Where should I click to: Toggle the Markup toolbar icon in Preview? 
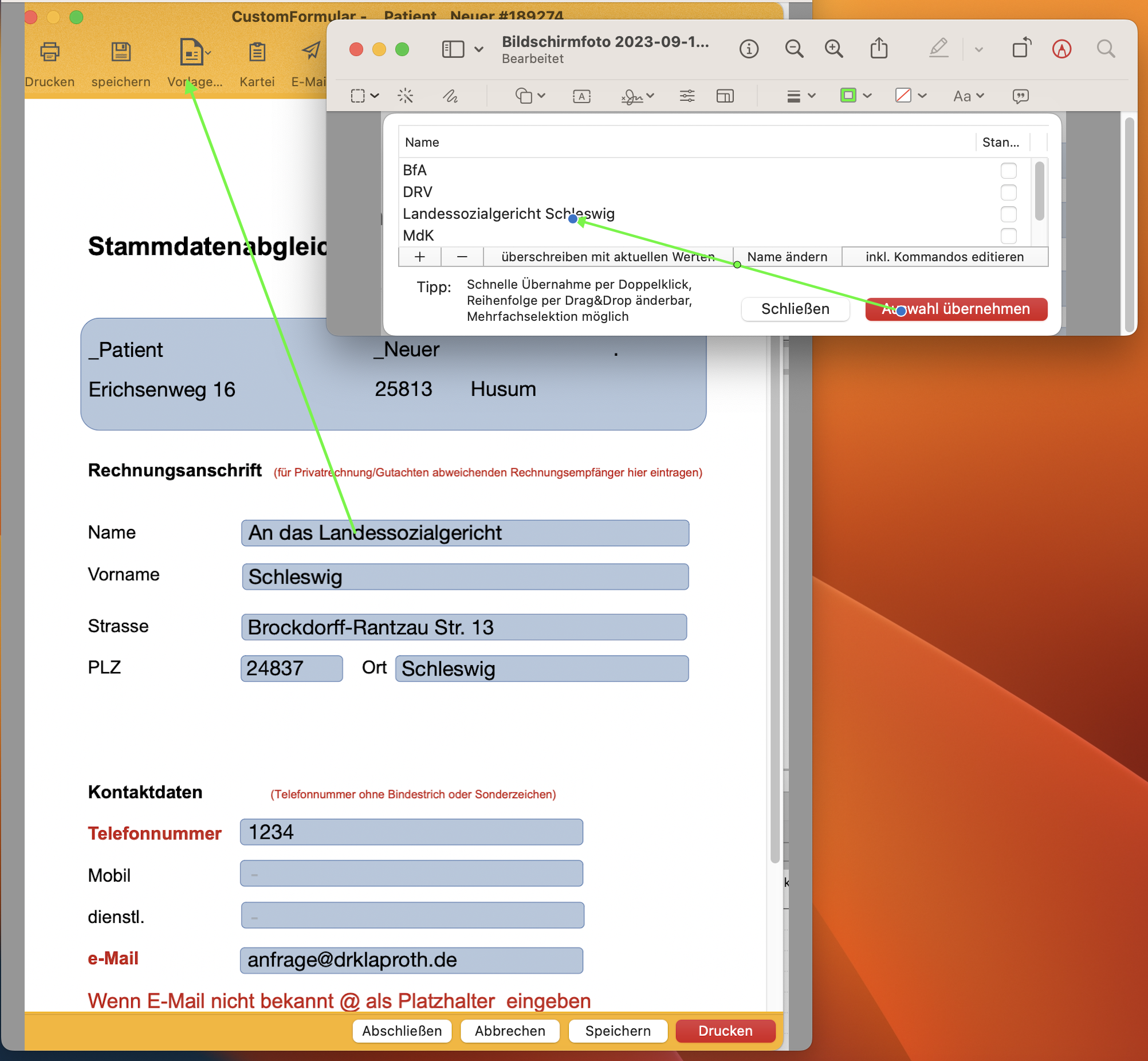pos(1061,49)
